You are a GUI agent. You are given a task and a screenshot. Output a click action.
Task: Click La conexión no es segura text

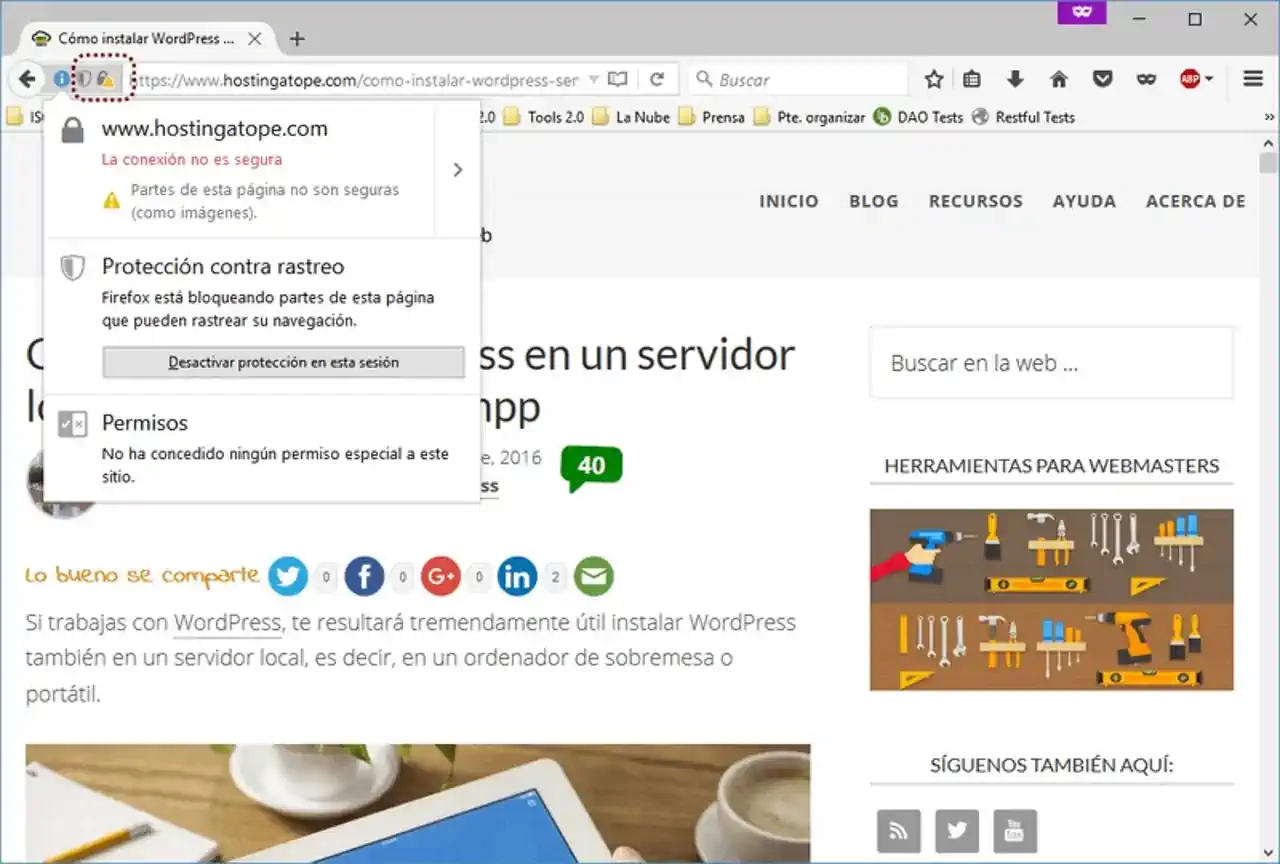192,159
